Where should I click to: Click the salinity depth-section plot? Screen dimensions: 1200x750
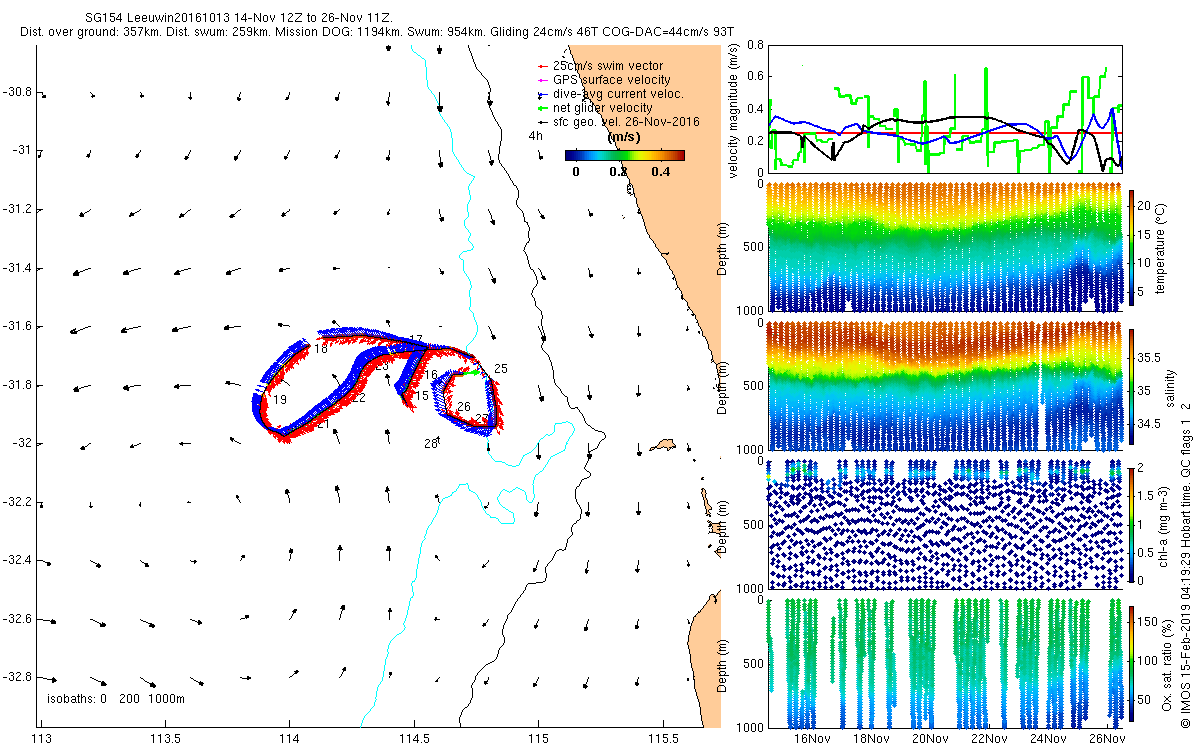pyautogui.click(x=943, y=386)
